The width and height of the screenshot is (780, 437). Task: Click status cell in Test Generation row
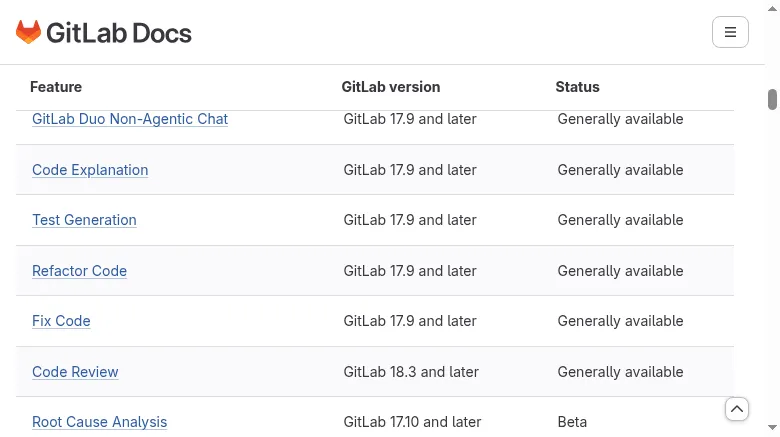click(620, 220)
